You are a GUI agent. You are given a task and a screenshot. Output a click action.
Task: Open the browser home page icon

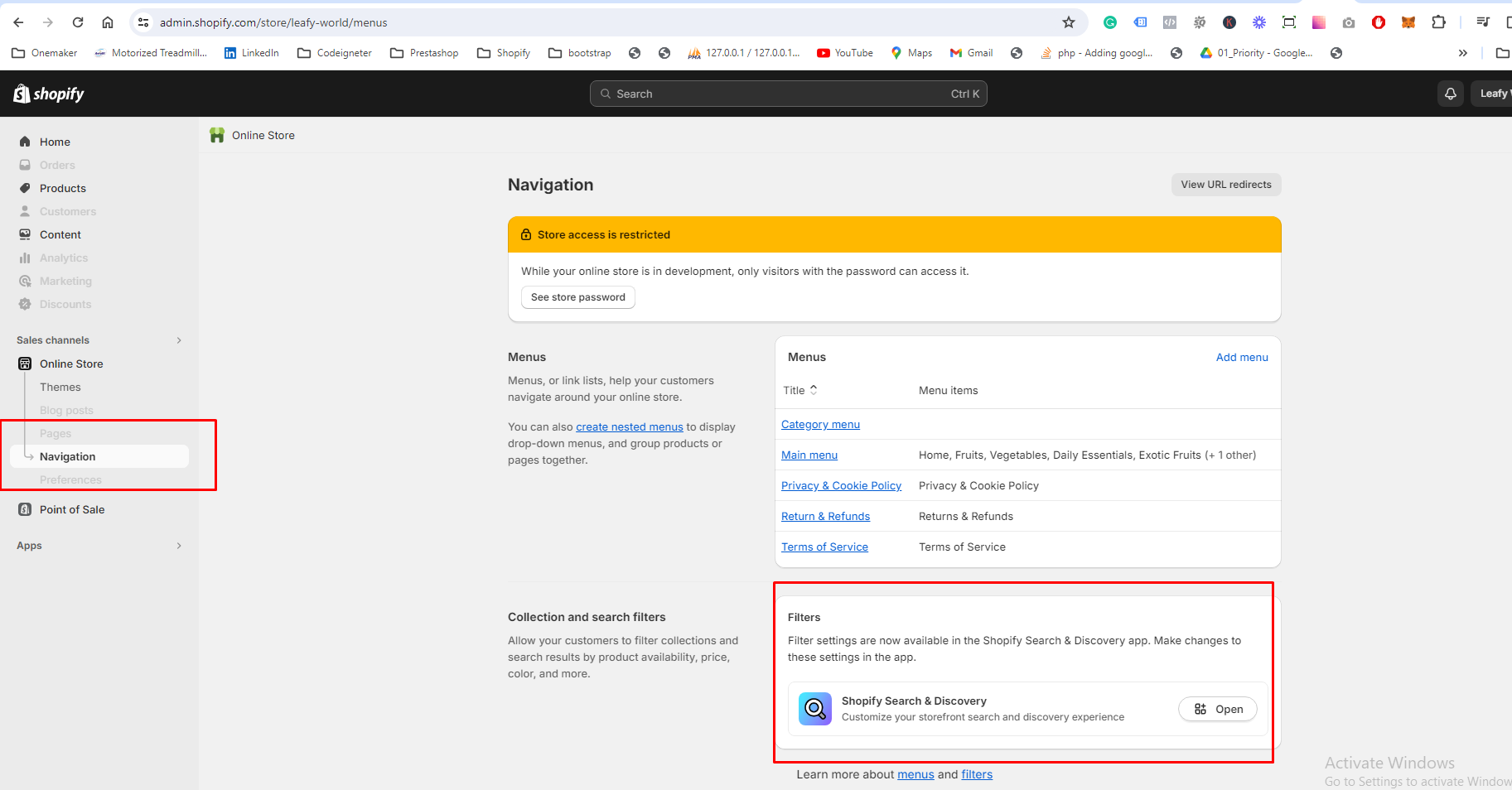(x=108, y=22)
